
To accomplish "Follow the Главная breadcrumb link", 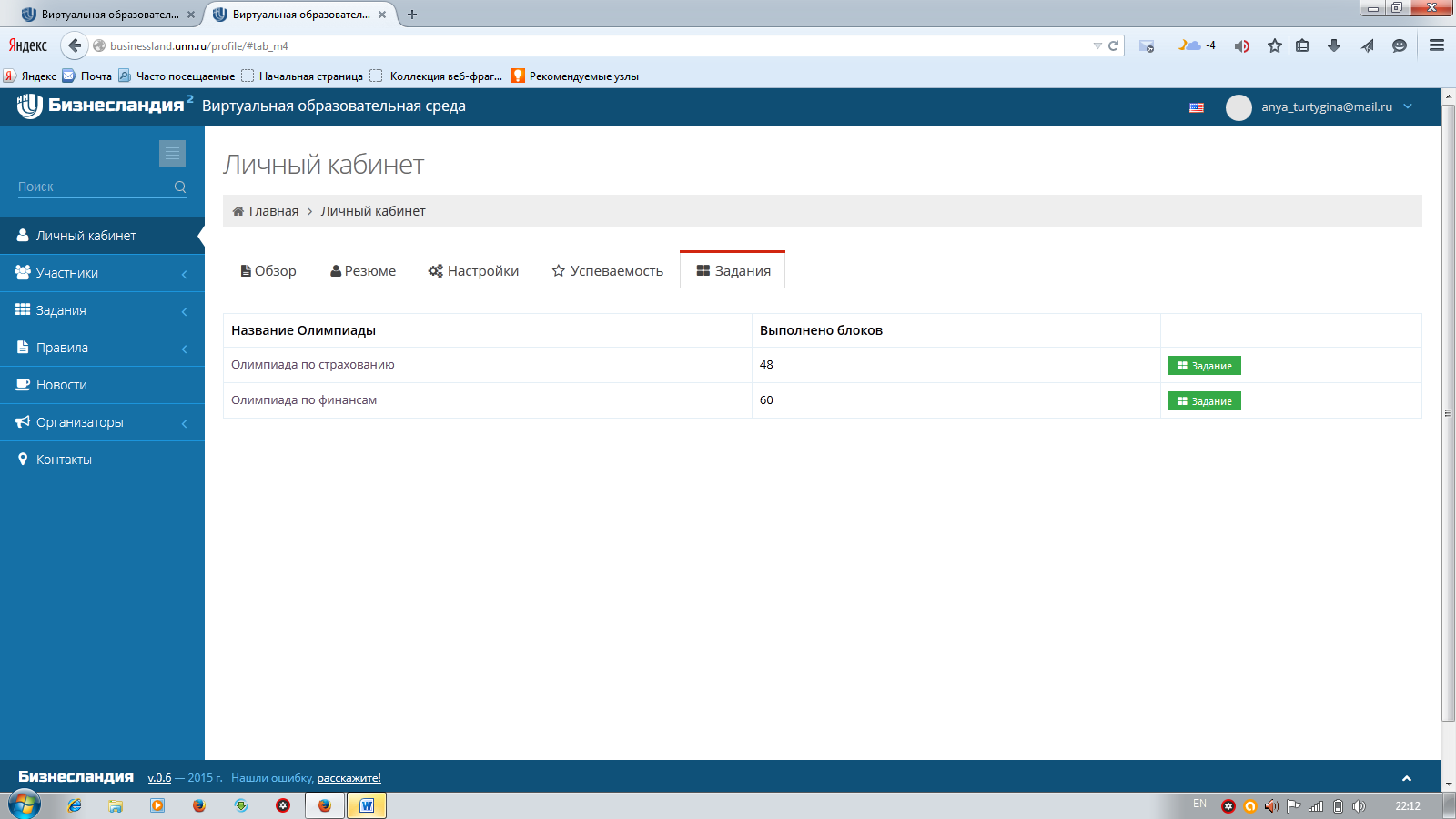I will point(273,211).
